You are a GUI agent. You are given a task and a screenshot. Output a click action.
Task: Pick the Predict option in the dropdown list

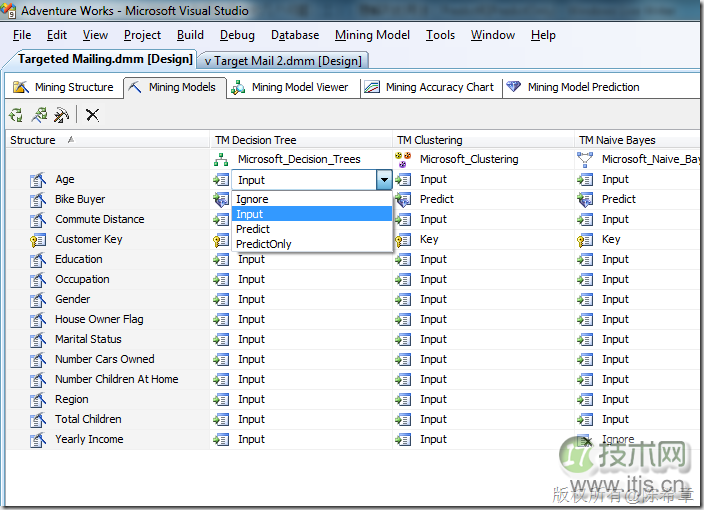(x=253, y=229)
